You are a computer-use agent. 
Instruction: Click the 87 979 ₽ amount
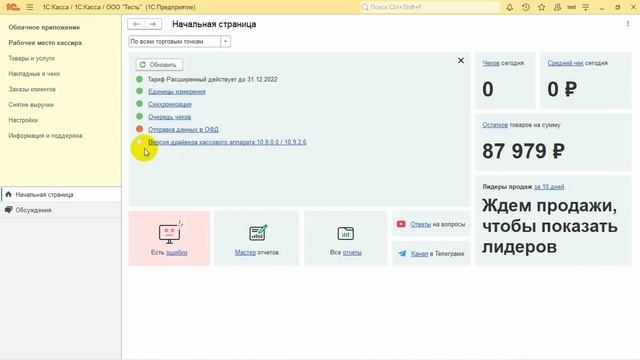(524, 151)
